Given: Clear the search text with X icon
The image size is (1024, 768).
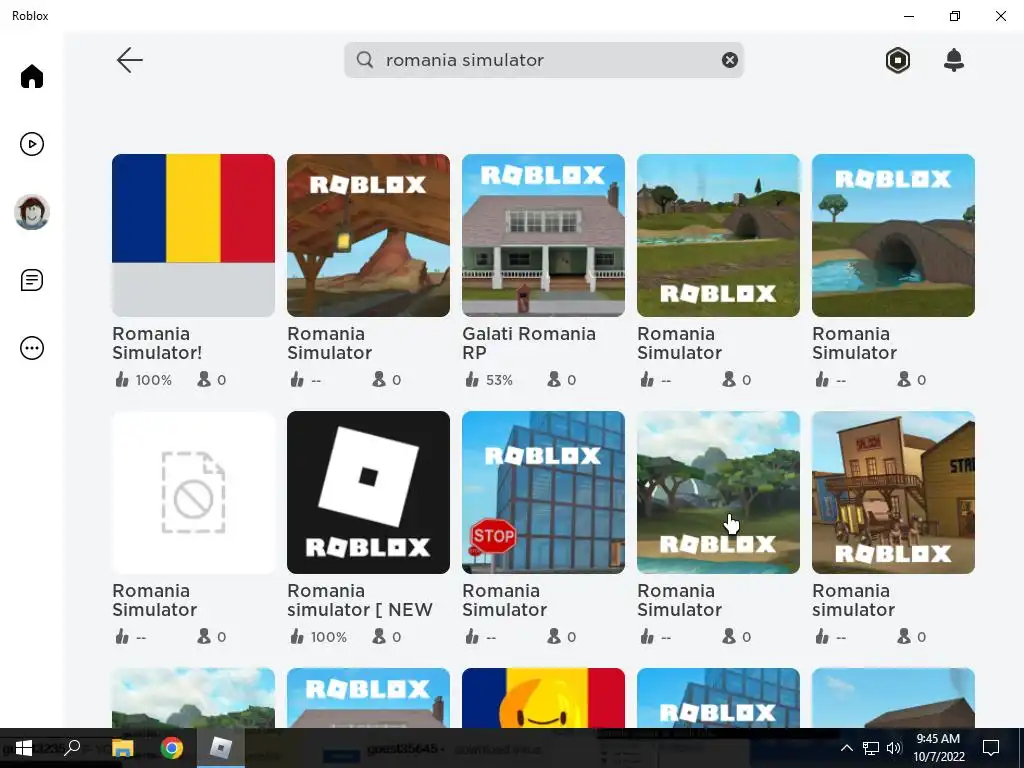Looking at the screenshot, I should point(729,60).
